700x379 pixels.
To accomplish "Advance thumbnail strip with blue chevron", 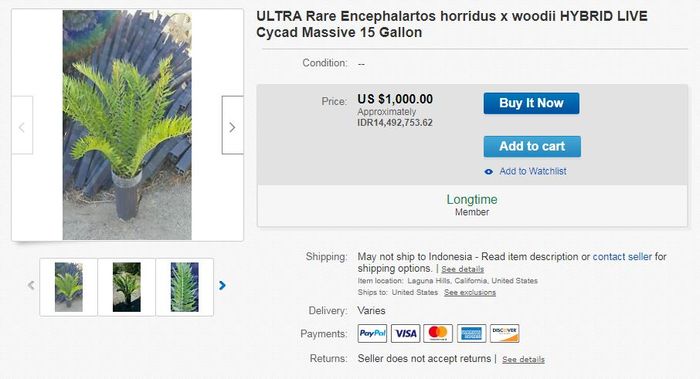I will [x=222, y=285].
